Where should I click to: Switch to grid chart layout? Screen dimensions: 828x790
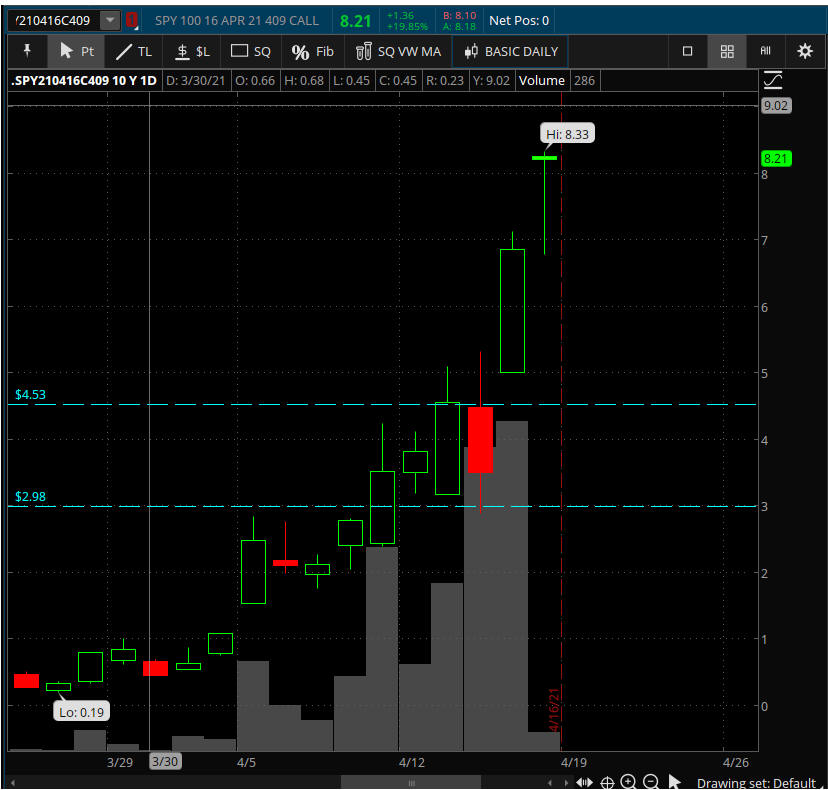(727, 51)
